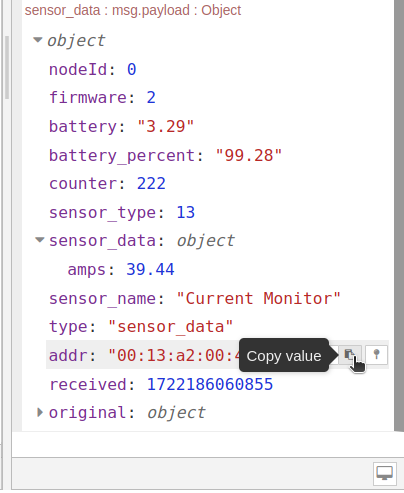404x493 pixels.
Task: Click sensor_name value "Current Monitor"
Action: pos(258,298)
